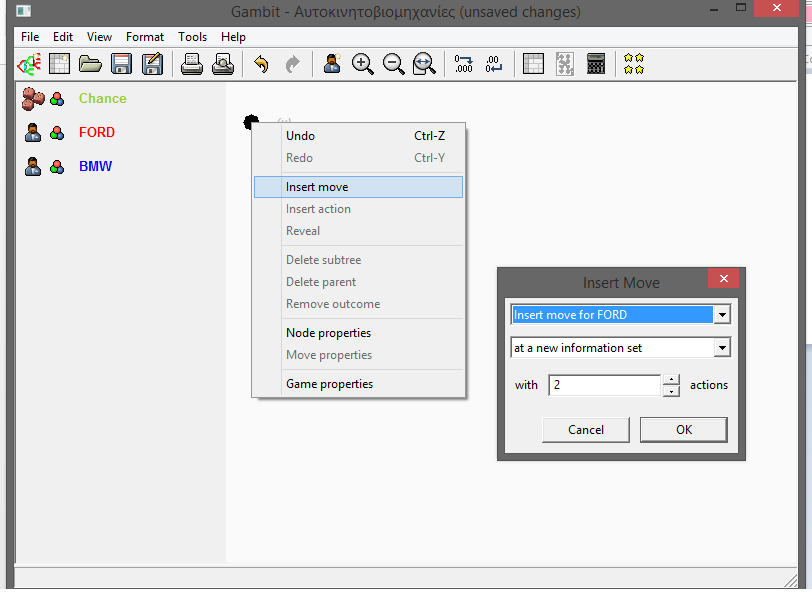Image resolution: width=812 pixels, height=604 pixels.
Task: Print the current game
Action: 192,64
